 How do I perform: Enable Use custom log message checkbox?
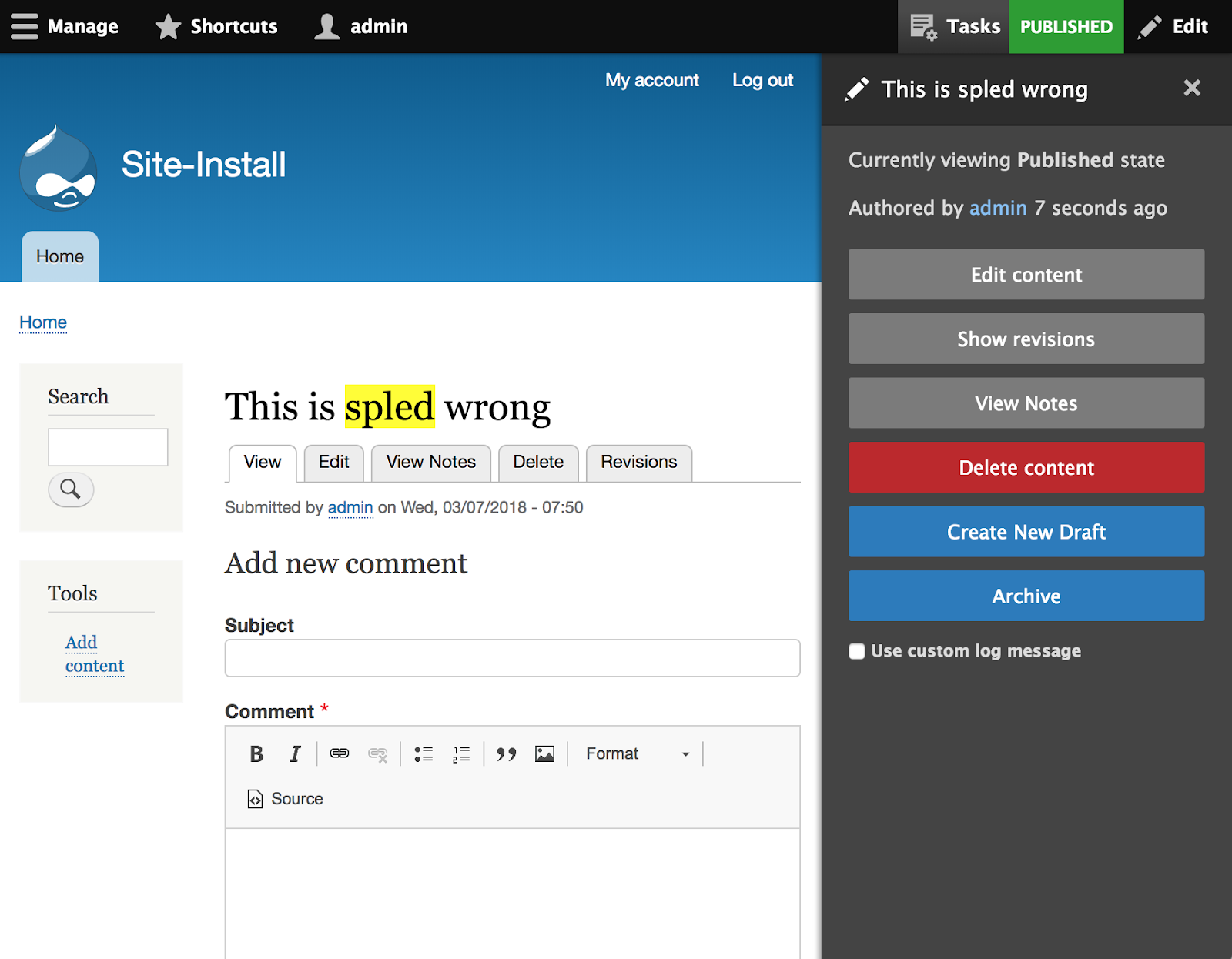pyautogui.click(x=857, y=651)
